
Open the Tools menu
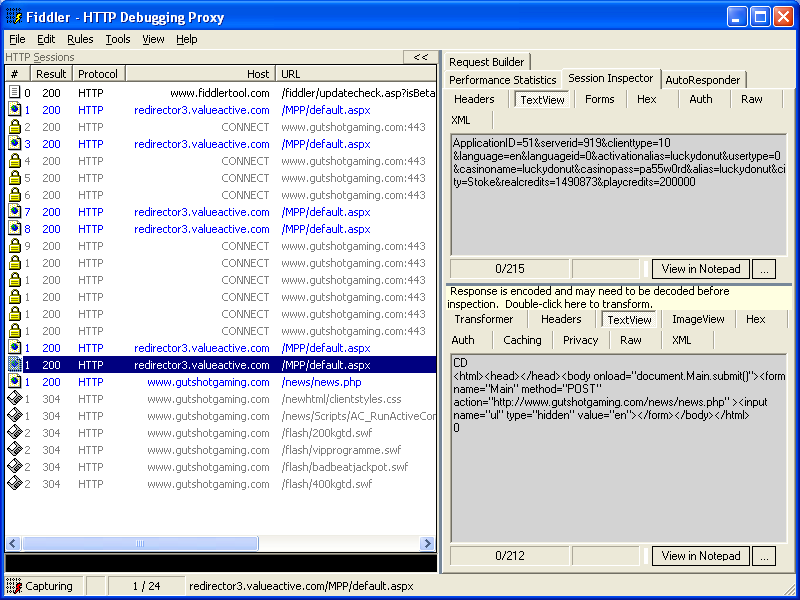point(118,39)
